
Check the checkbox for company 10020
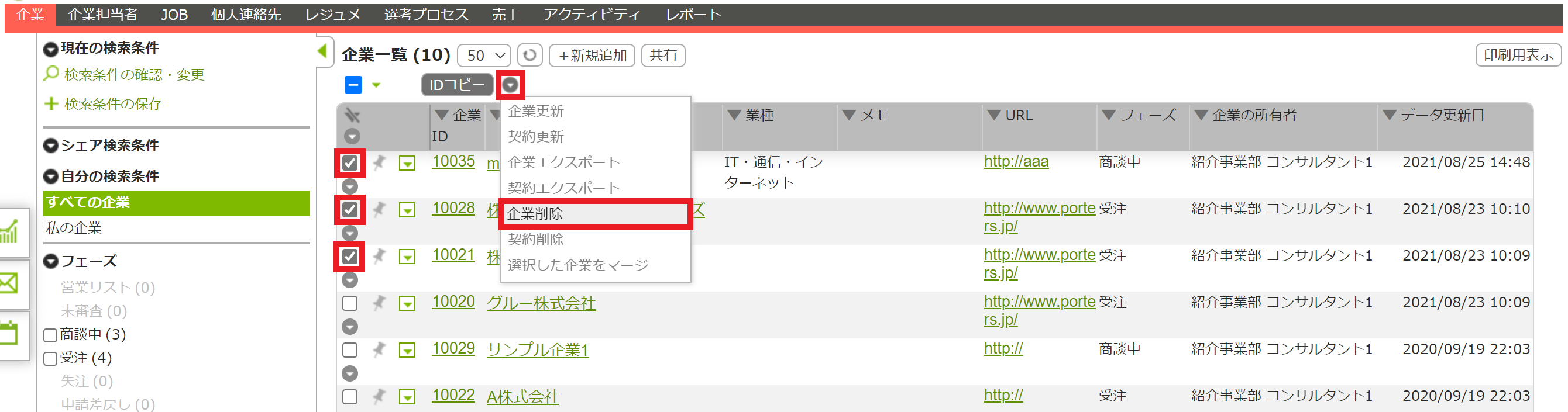(349, 303)
